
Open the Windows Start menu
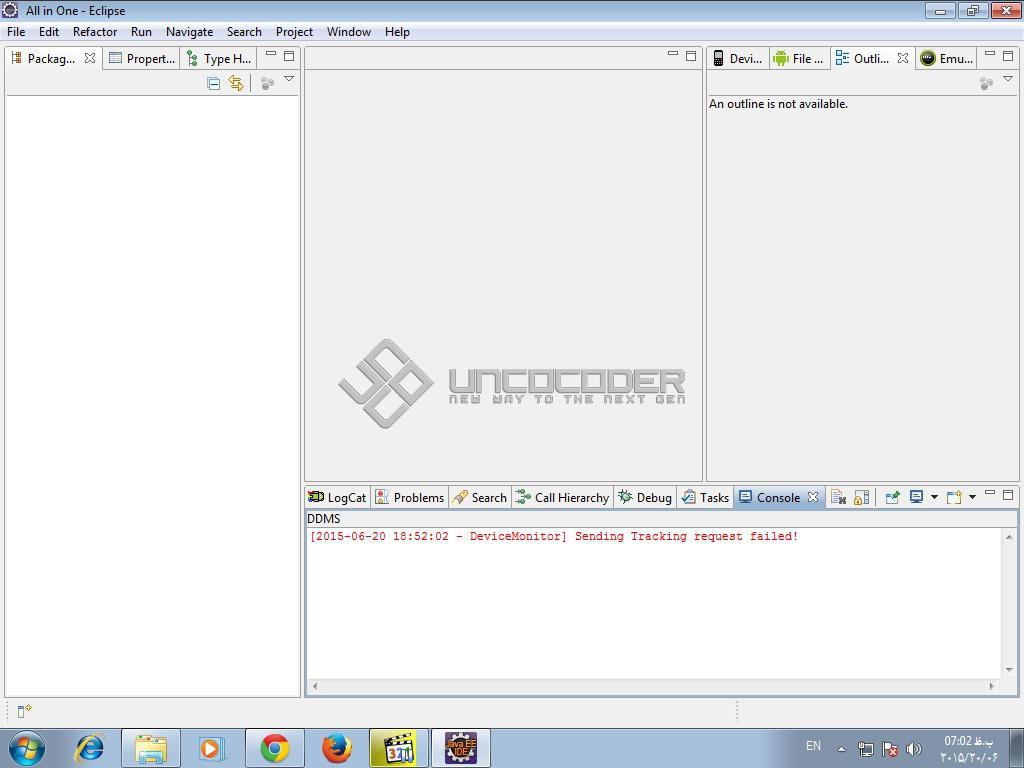pyautogui.click(x=27, y=748)
